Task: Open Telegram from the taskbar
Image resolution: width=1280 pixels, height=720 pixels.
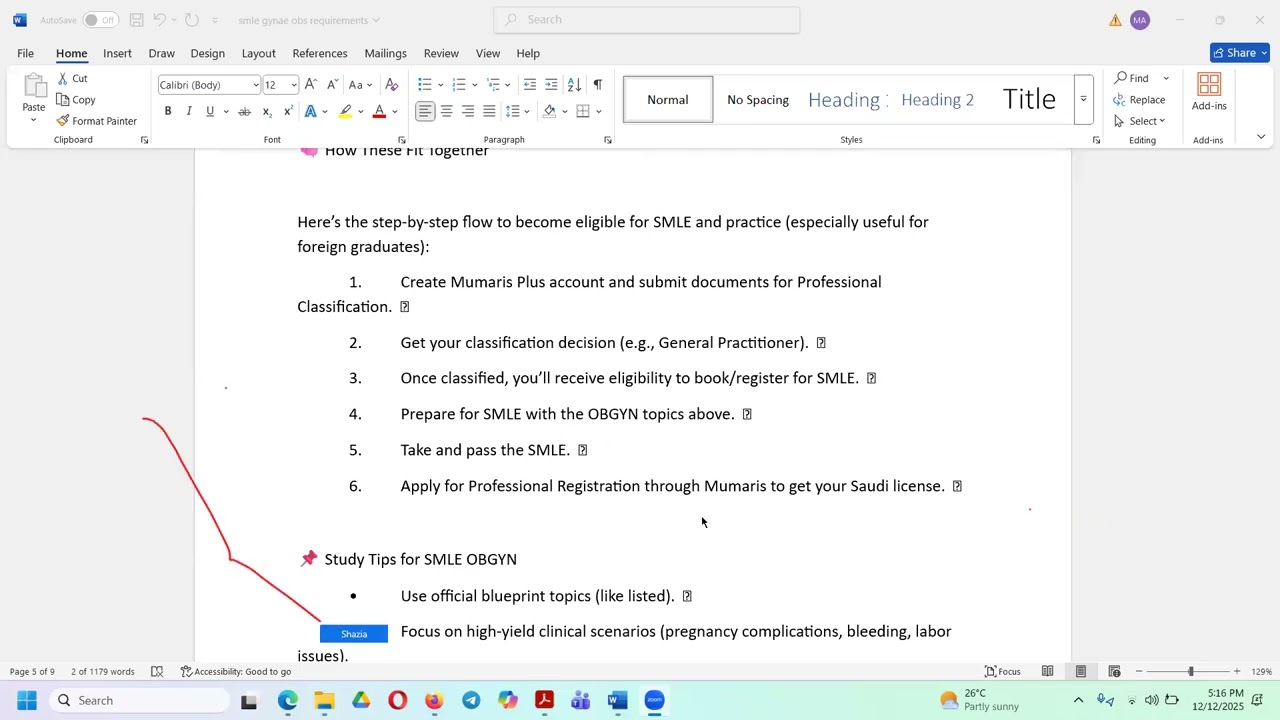Action: [471, 701]
